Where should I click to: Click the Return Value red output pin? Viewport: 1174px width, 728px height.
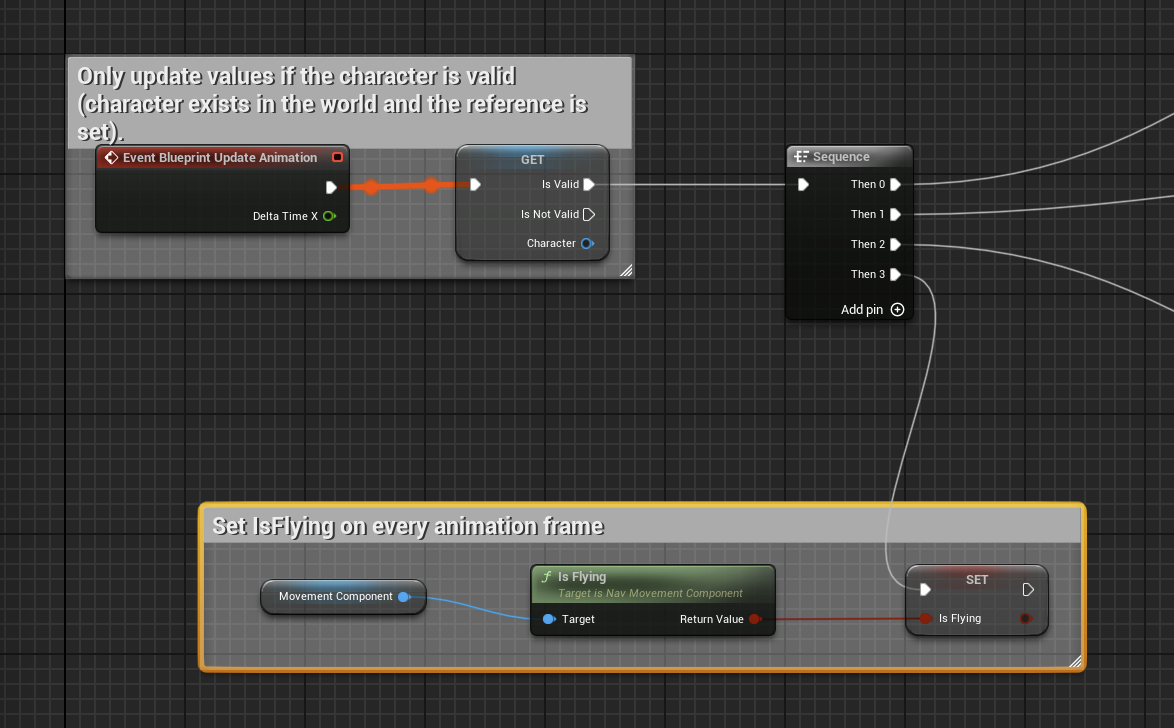754,619
